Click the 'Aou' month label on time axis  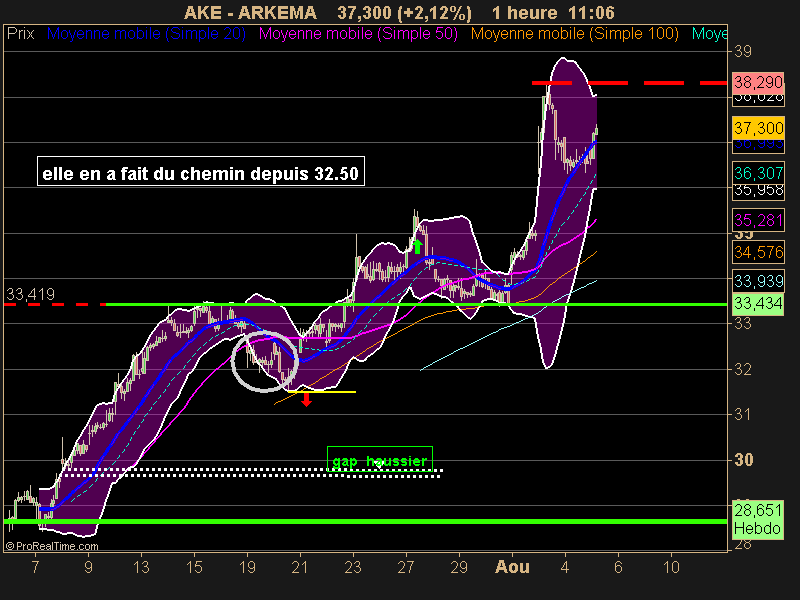[x=512, y=567]
